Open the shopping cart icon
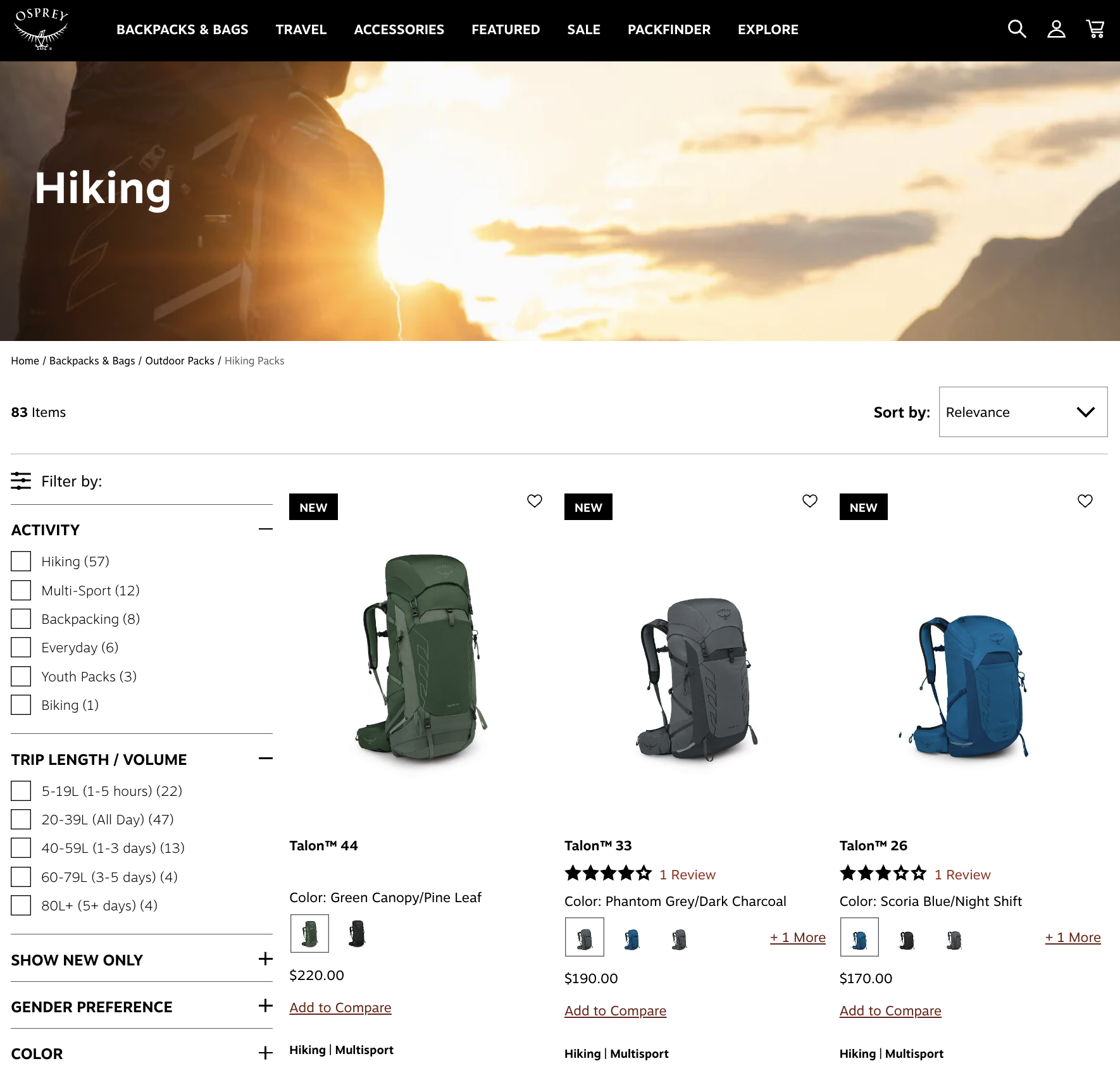 [x=1095, y=29]
